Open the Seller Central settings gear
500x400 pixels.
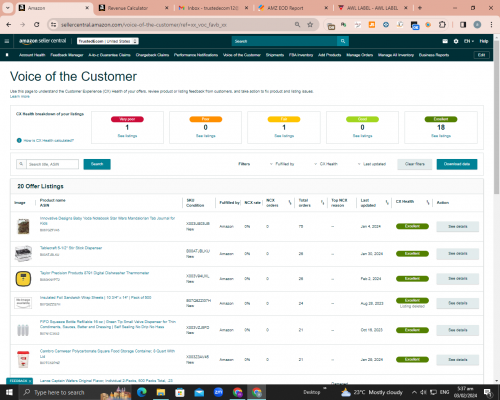coord(456,41)
